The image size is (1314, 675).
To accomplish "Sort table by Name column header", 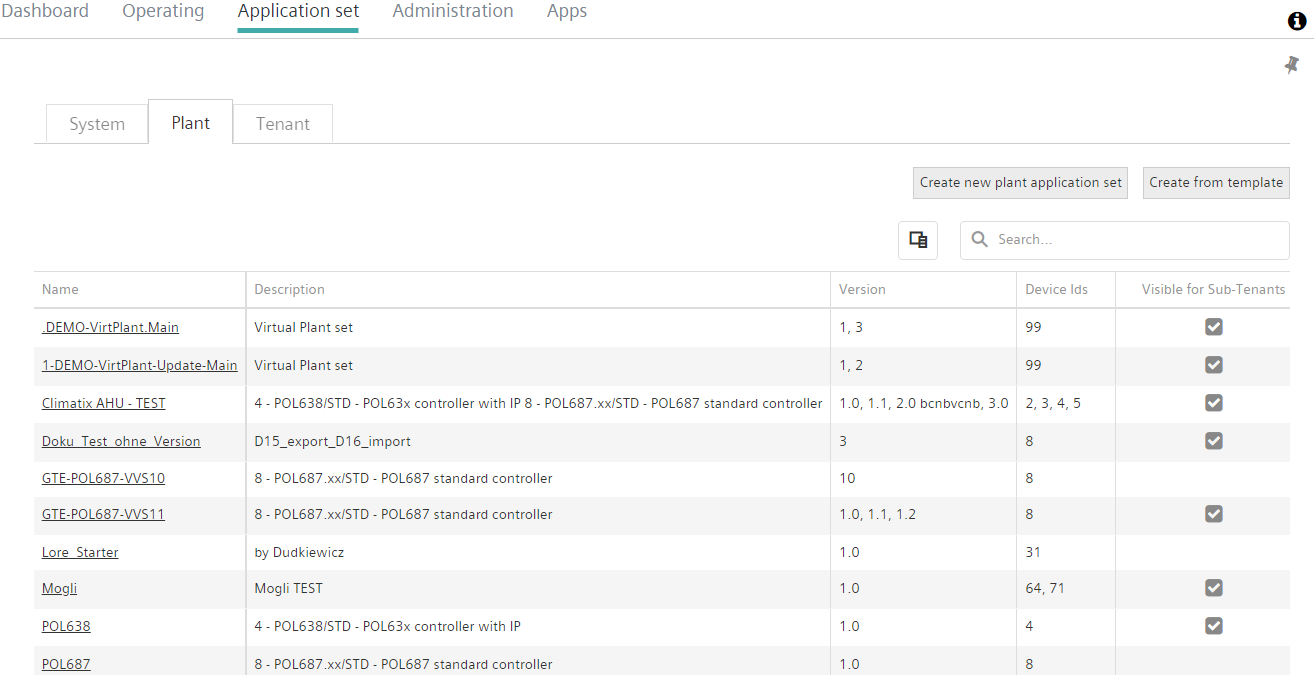I will (x=60, y=289).
